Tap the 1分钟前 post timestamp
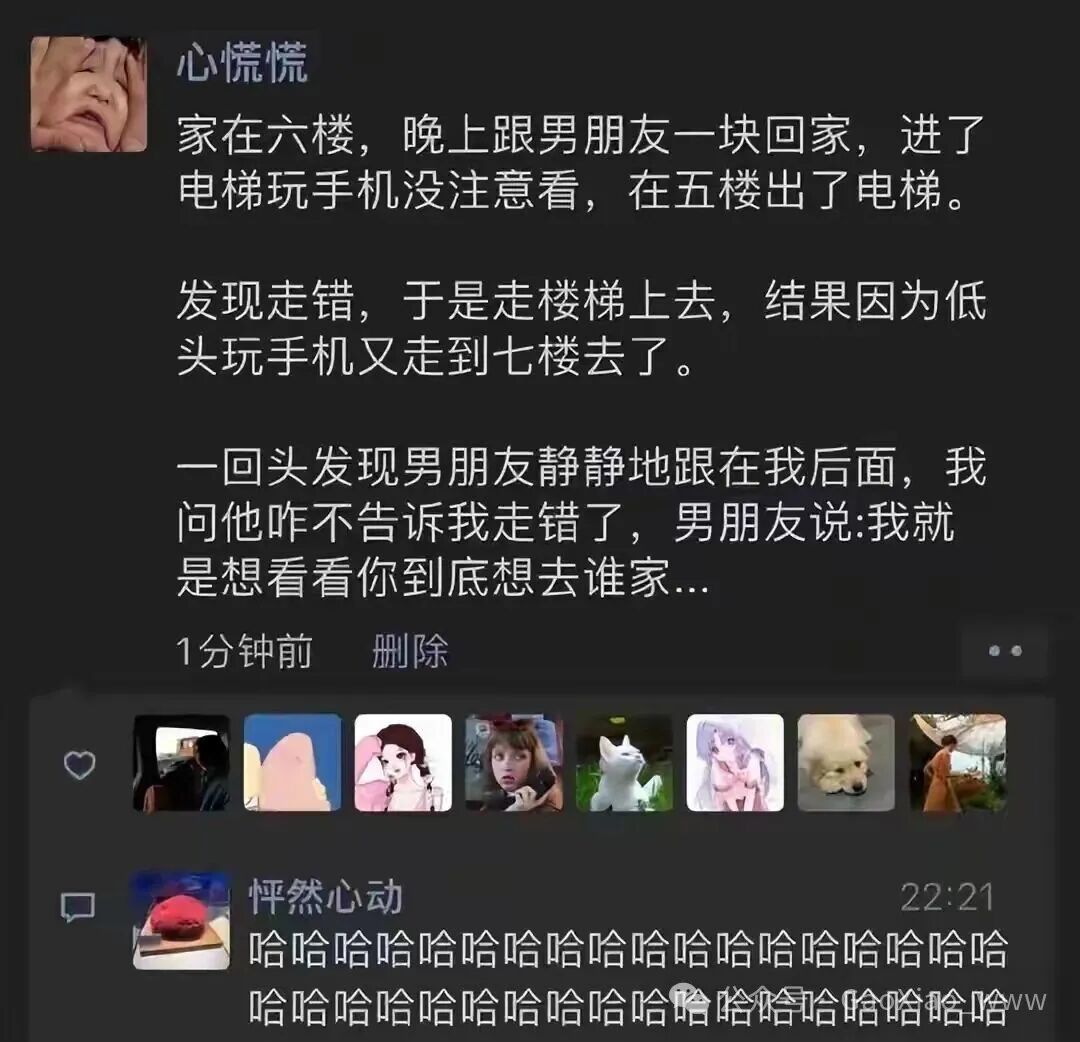 tap(245, 651)
